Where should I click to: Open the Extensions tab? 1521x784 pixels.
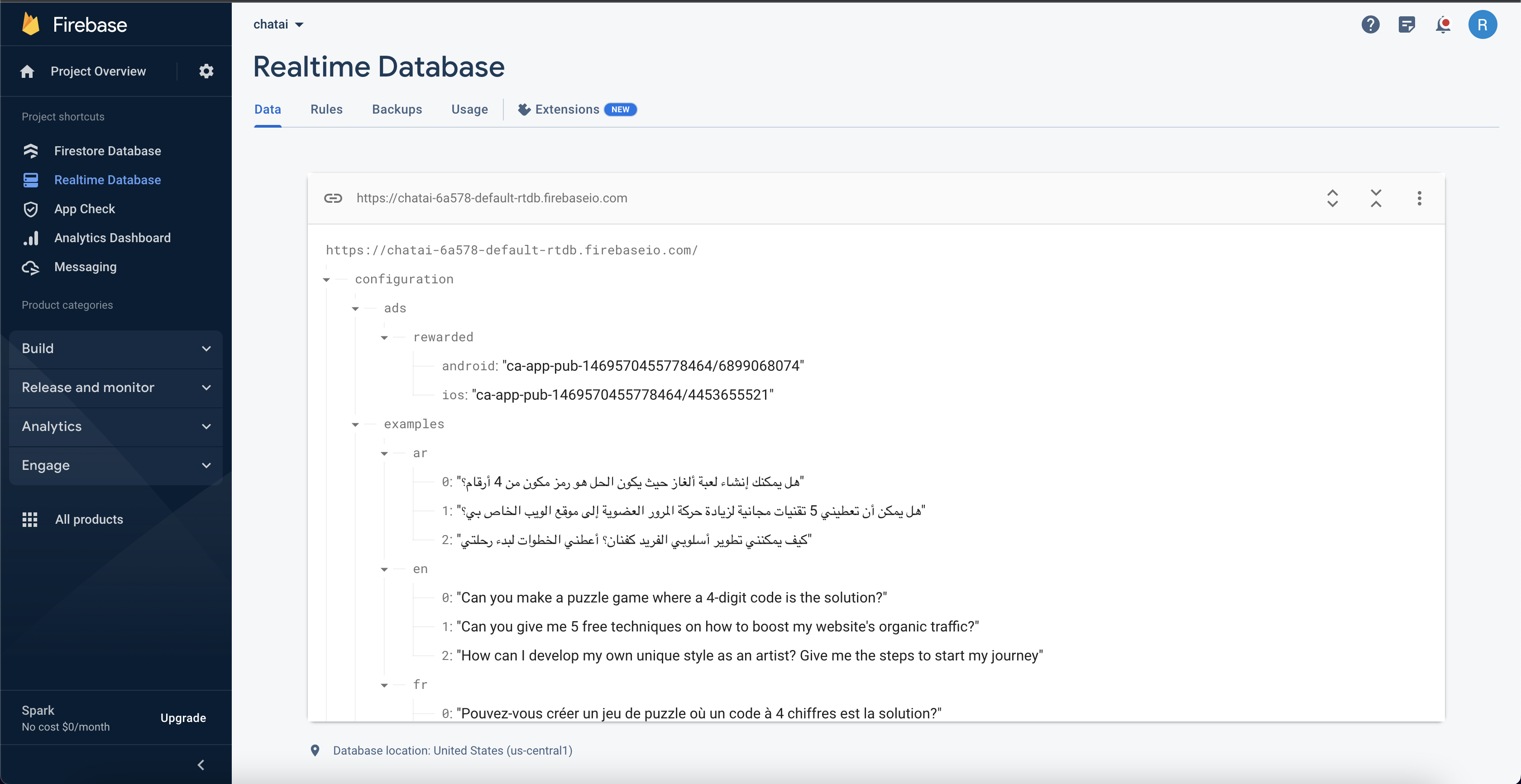click(x=576, y=110)
